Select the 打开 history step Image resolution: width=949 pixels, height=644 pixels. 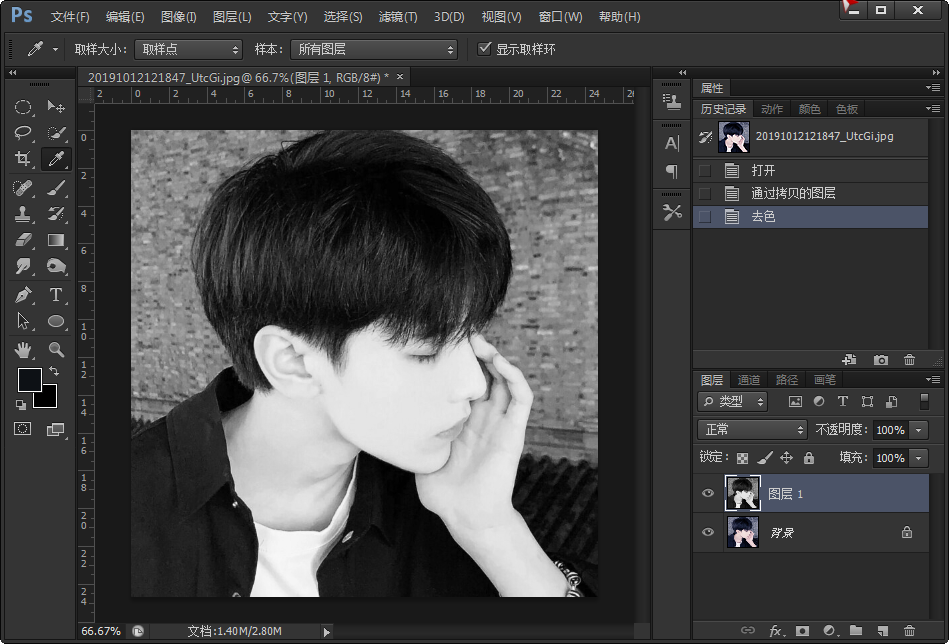click(x=763, y=170)
